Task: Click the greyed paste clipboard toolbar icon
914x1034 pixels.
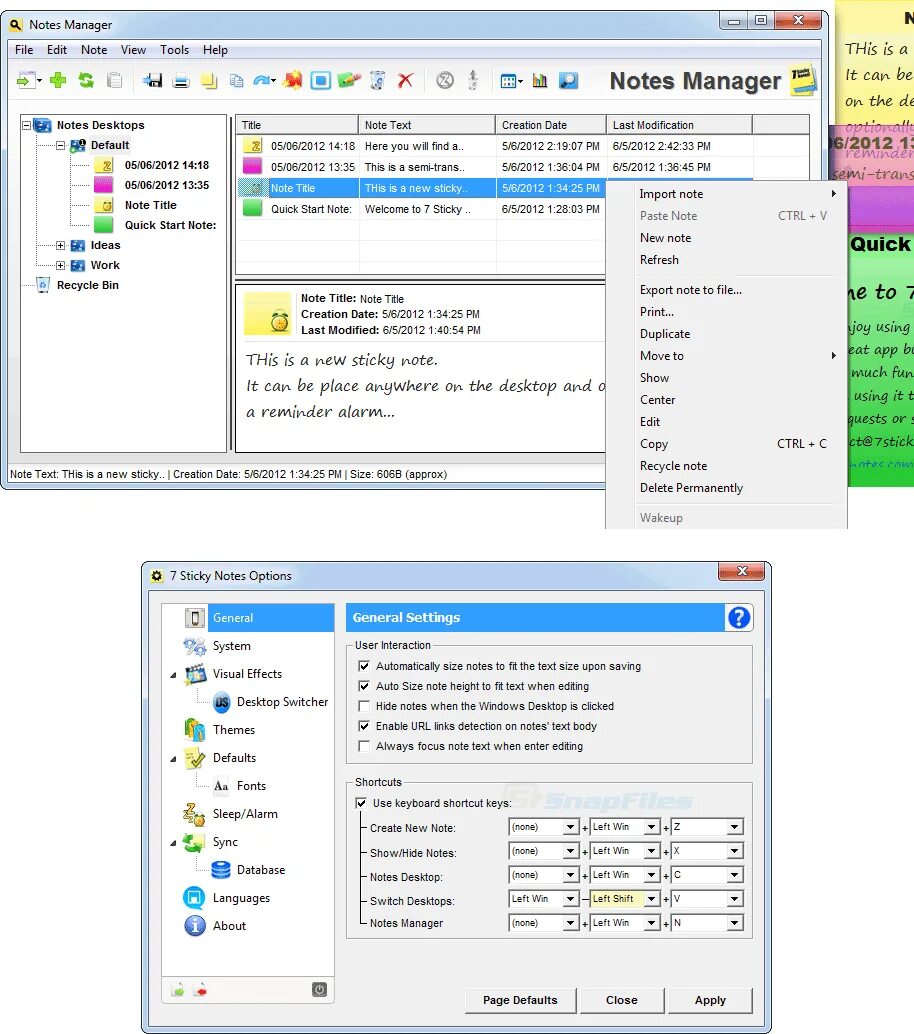Action: 115,80
